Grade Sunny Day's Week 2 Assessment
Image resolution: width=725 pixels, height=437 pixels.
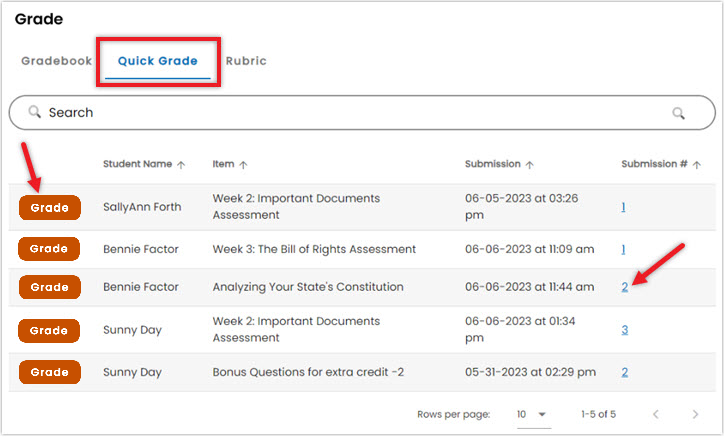[49, 331]
